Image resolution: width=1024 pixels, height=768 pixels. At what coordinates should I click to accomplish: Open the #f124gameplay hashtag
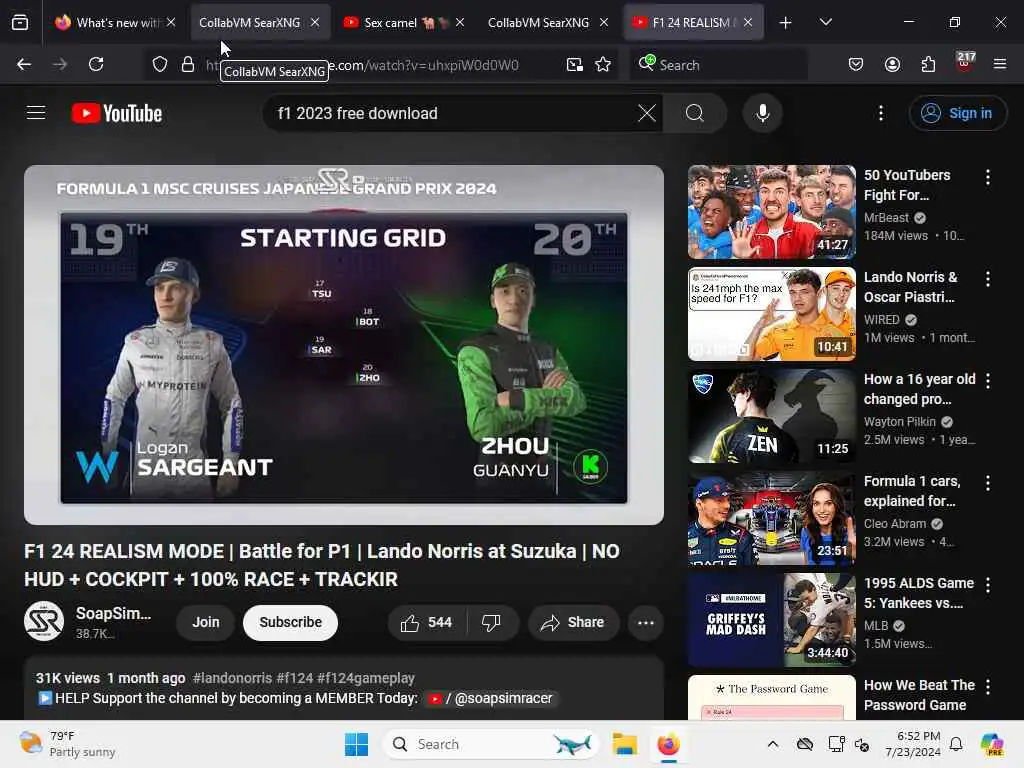[x=366, y=678]
